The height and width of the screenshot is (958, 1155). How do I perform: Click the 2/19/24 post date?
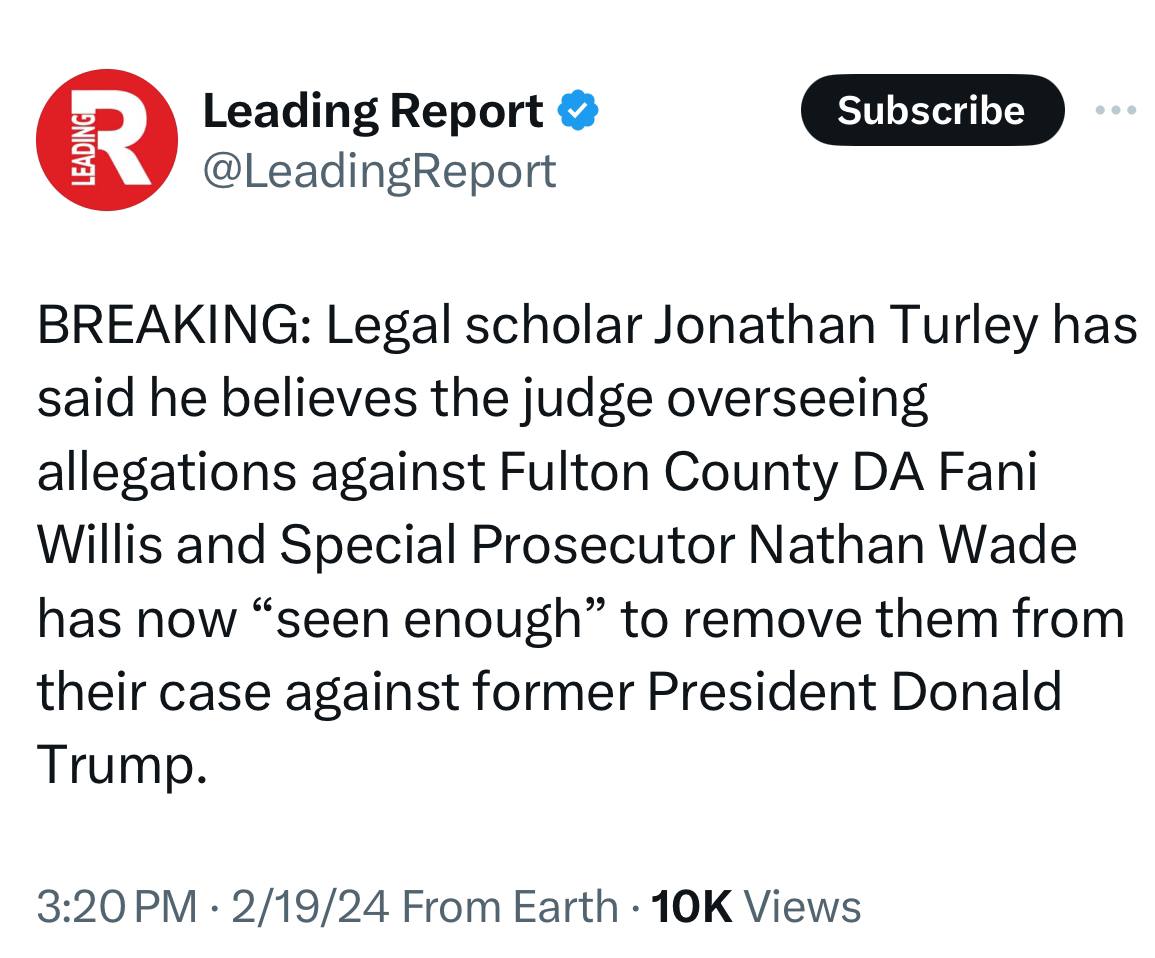[309, 907]
